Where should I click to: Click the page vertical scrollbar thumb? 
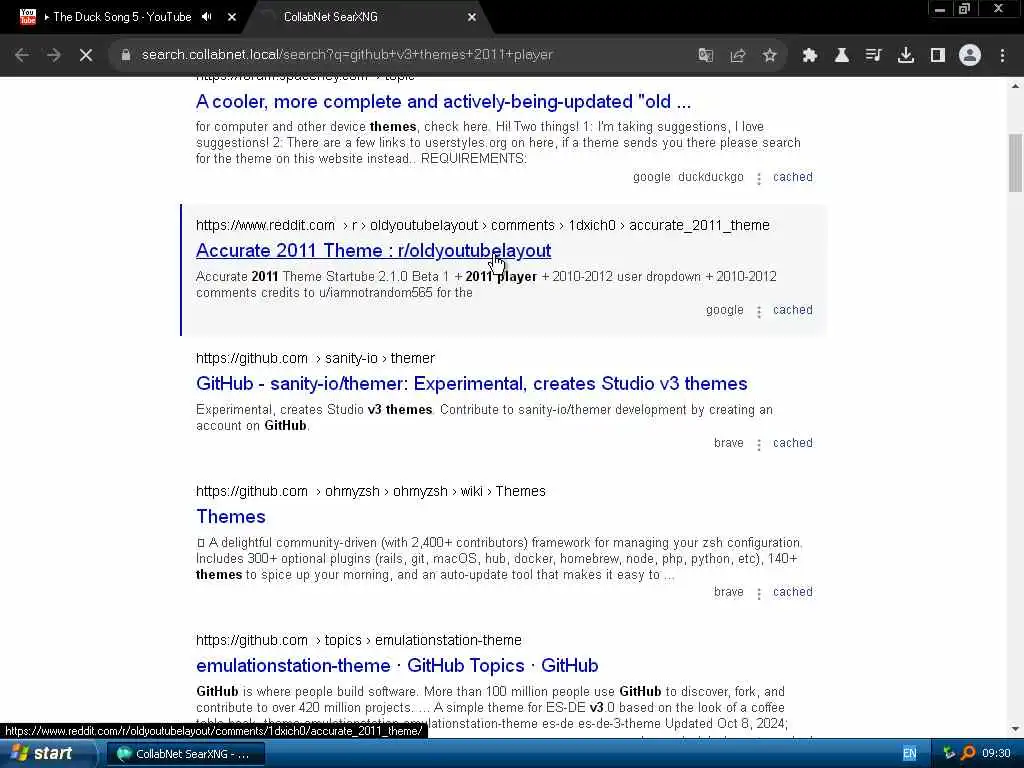1015,163
